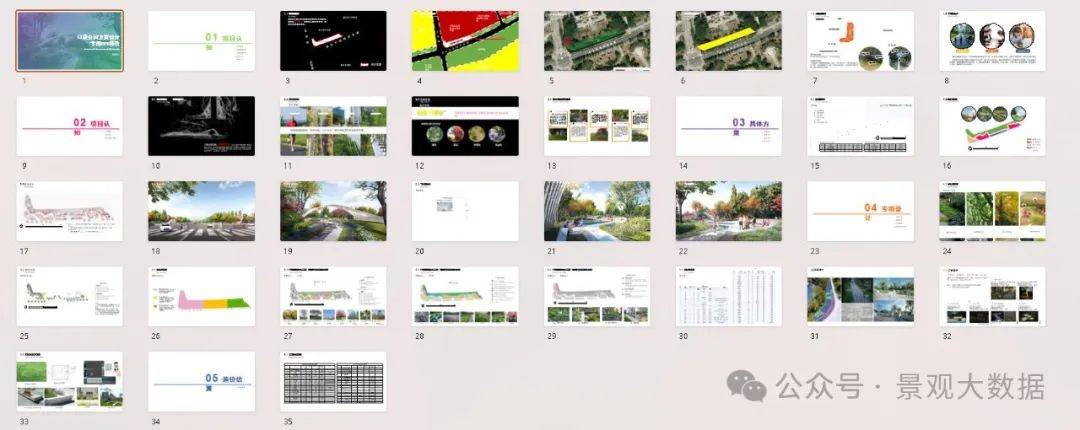Select slide 3 with the black site map
The width and height of the screenshot is (1080, 430).
(x=333, y=40)
